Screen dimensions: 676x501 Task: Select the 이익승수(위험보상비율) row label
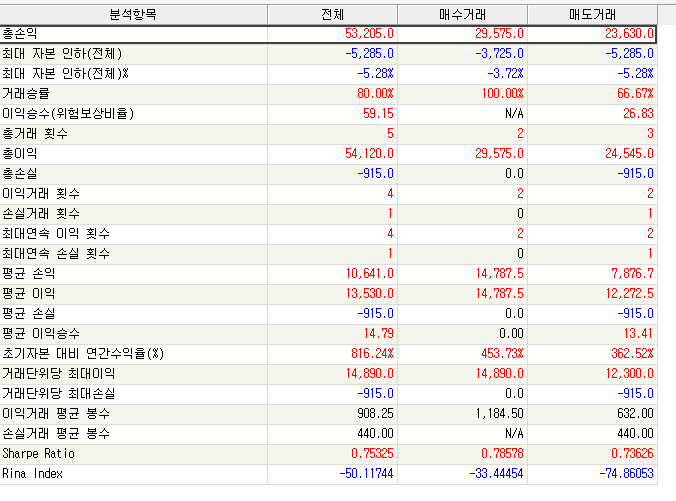68,113
